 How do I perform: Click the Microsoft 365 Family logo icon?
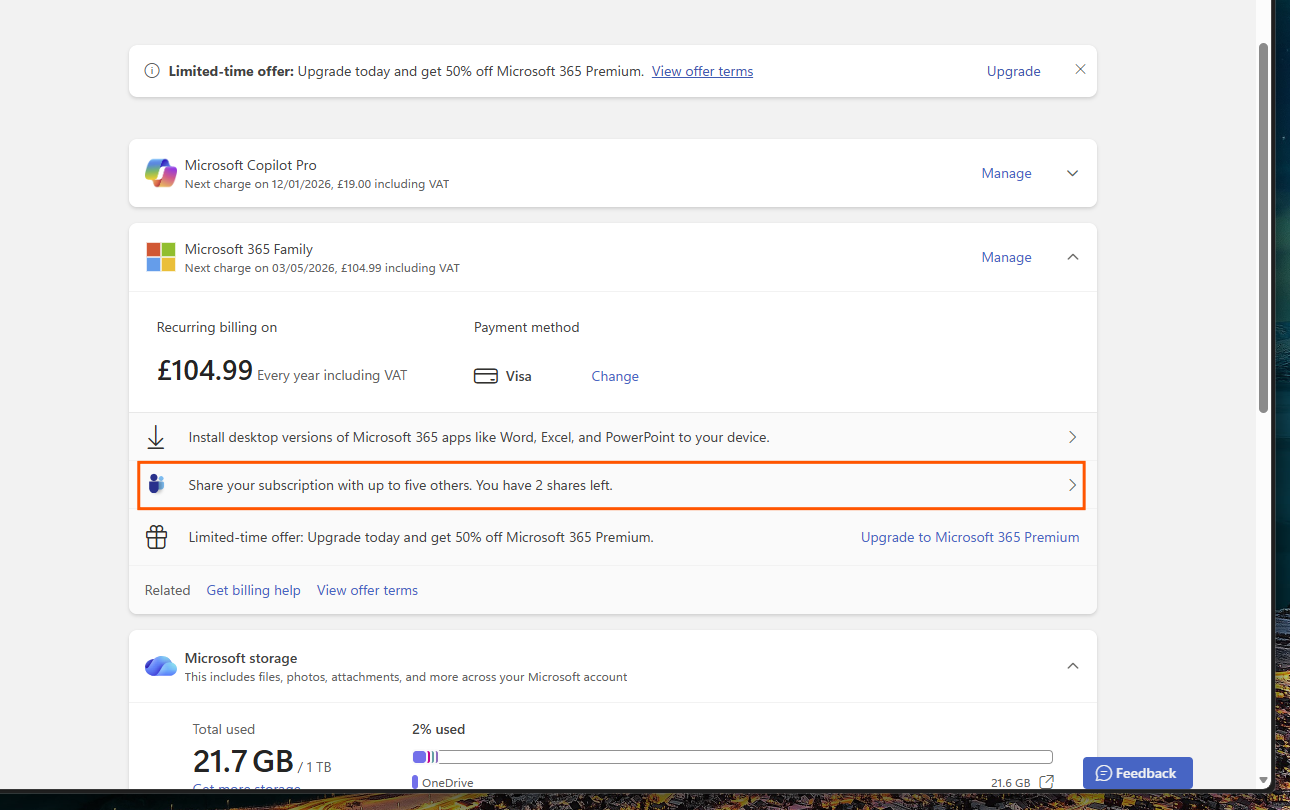pyautogui.click(x=160, y=257)
